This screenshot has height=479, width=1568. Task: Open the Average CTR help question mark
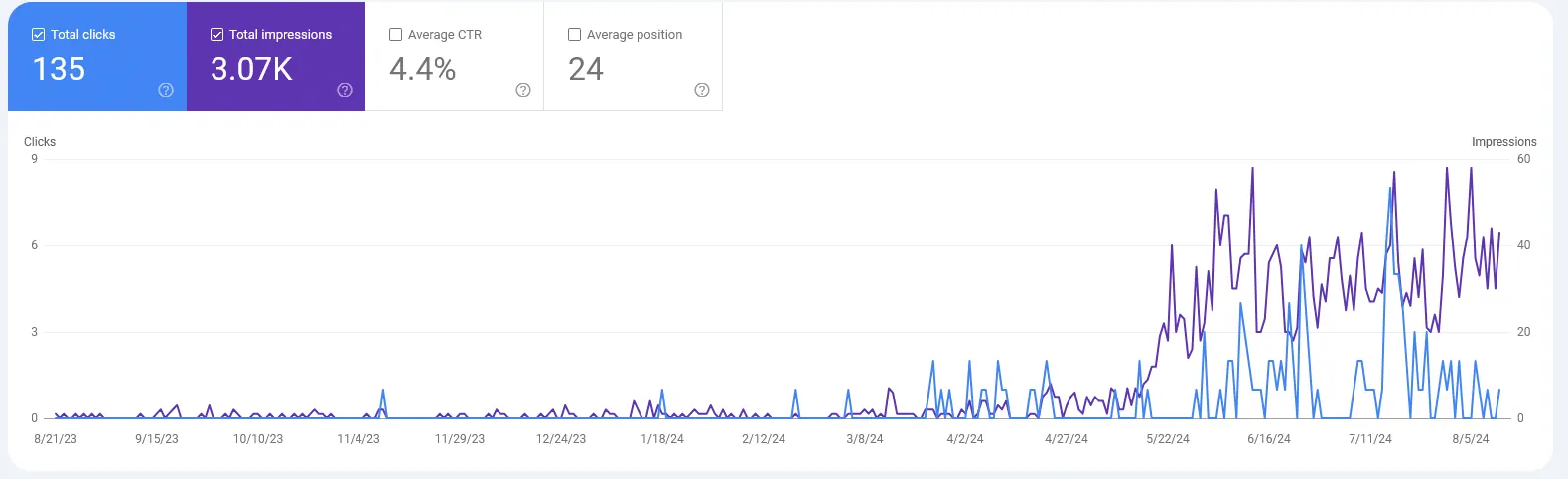(x=523, y=90)
